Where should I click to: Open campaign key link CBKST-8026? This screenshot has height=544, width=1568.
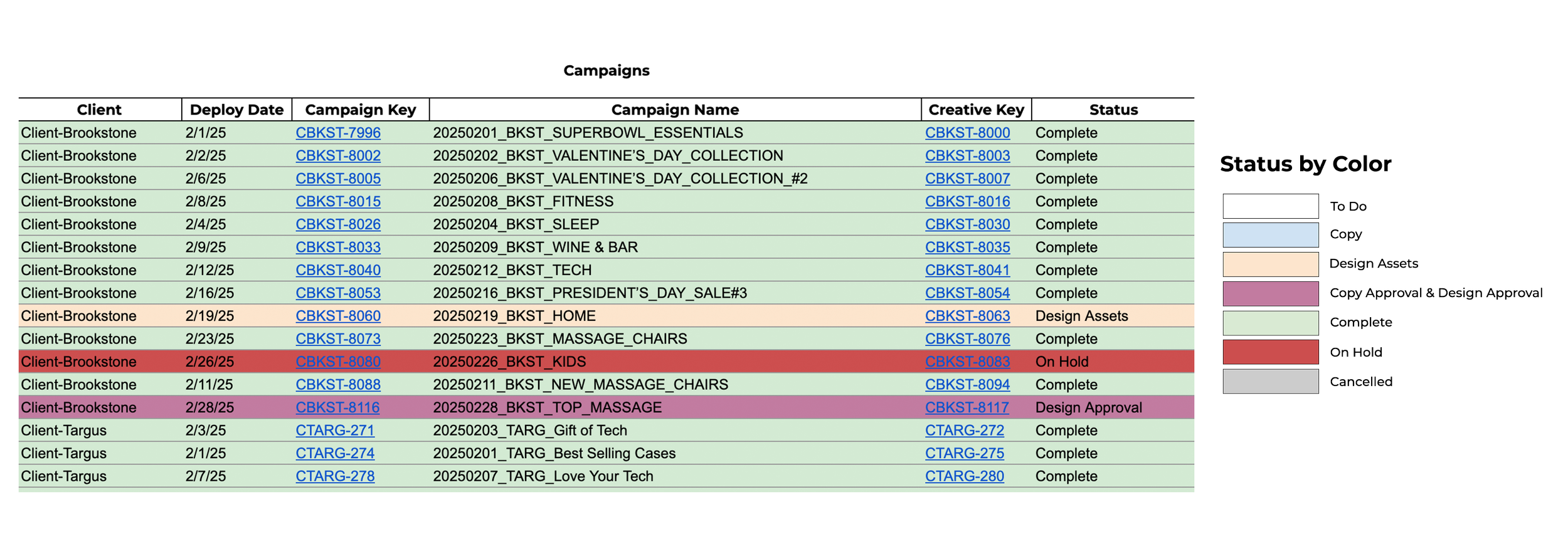[338, 224]
